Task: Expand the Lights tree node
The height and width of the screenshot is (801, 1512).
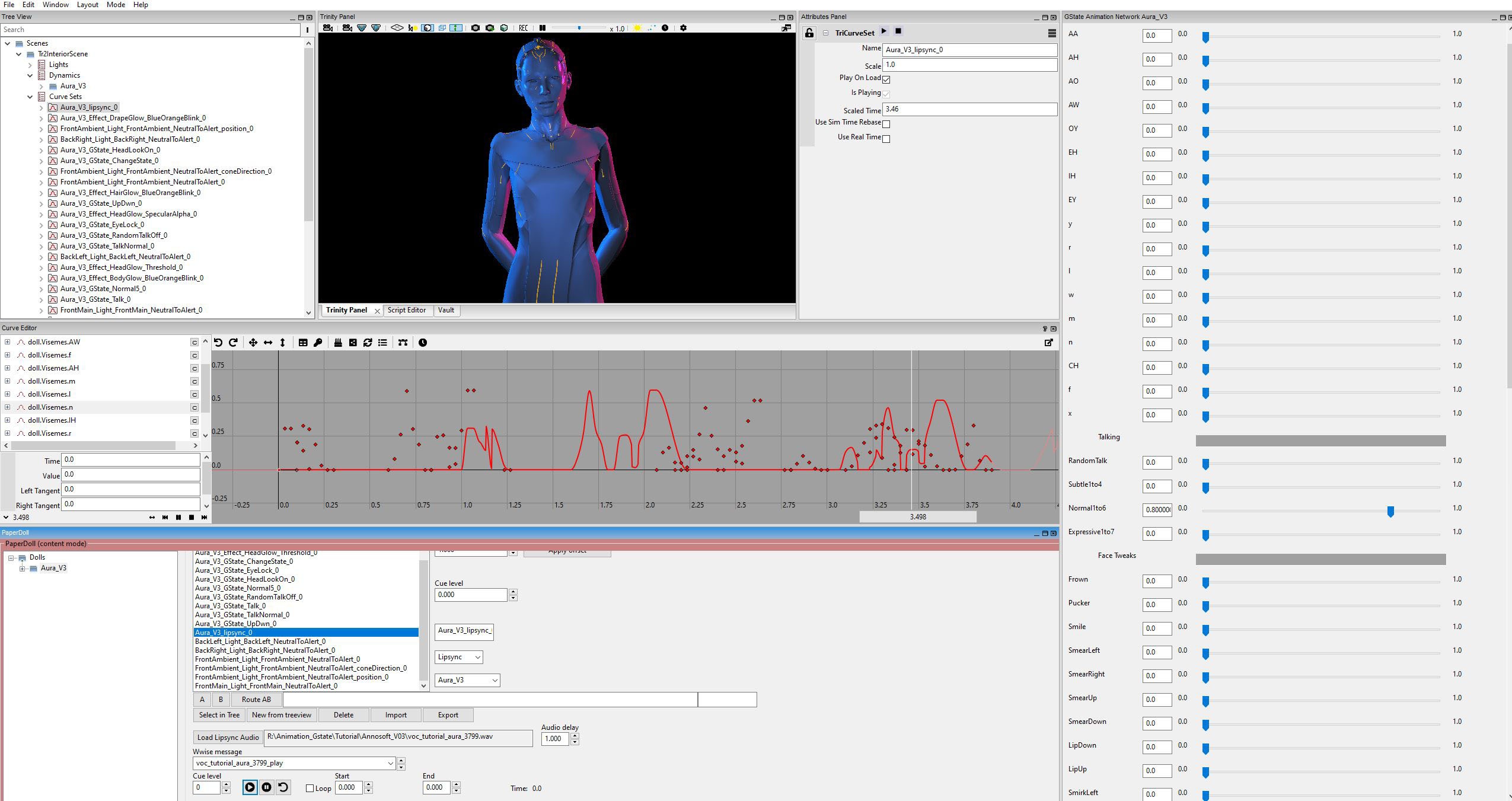Action: [x=30, y=65]
